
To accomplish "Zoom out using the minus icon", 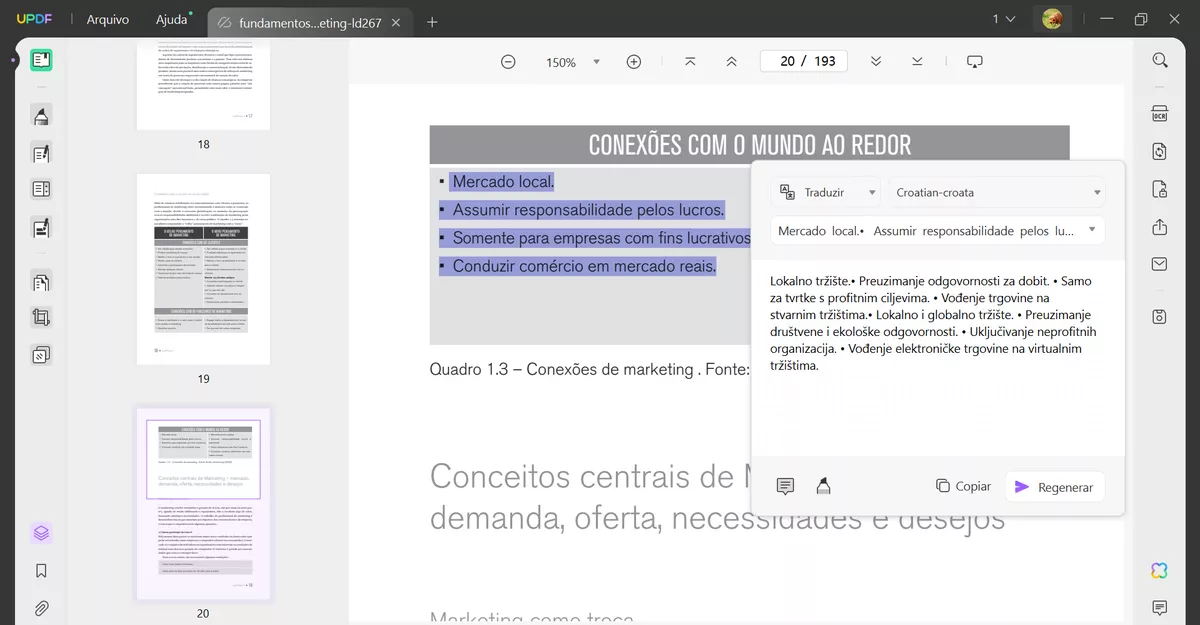I will tap(508, 61).
